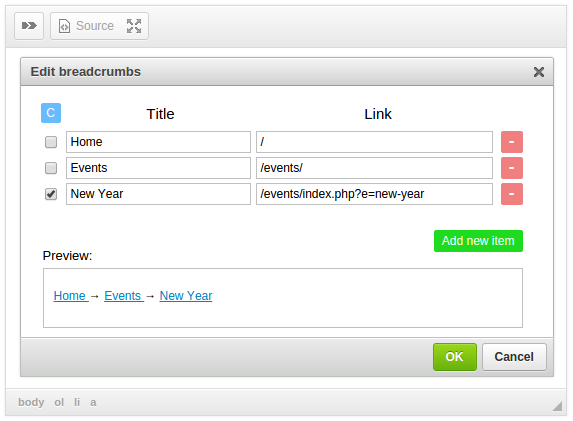Viewport: 573px width, 421px height.
Task: Cancel the breadcrumbs dialog
Action: (514, 357)
